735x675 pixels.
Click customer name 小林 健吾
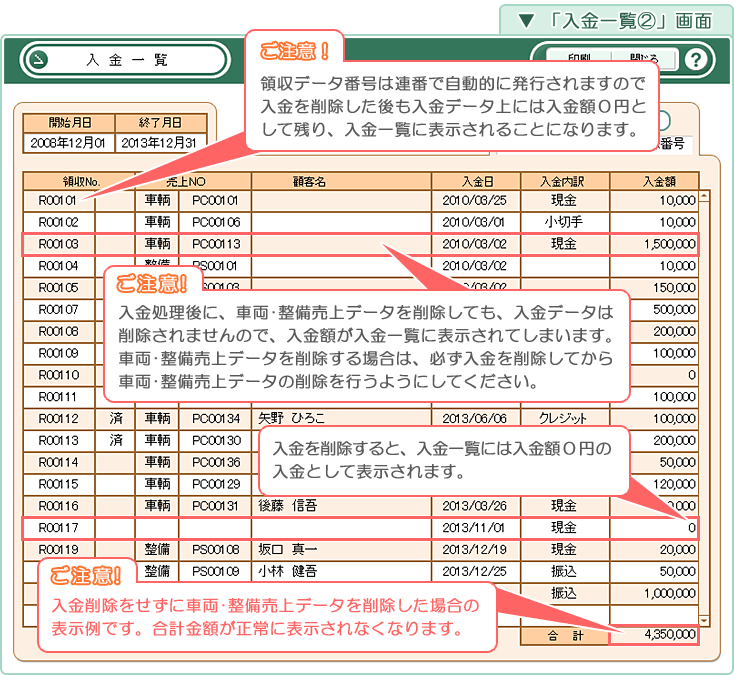pyautogui.click(x=287, y=571)
